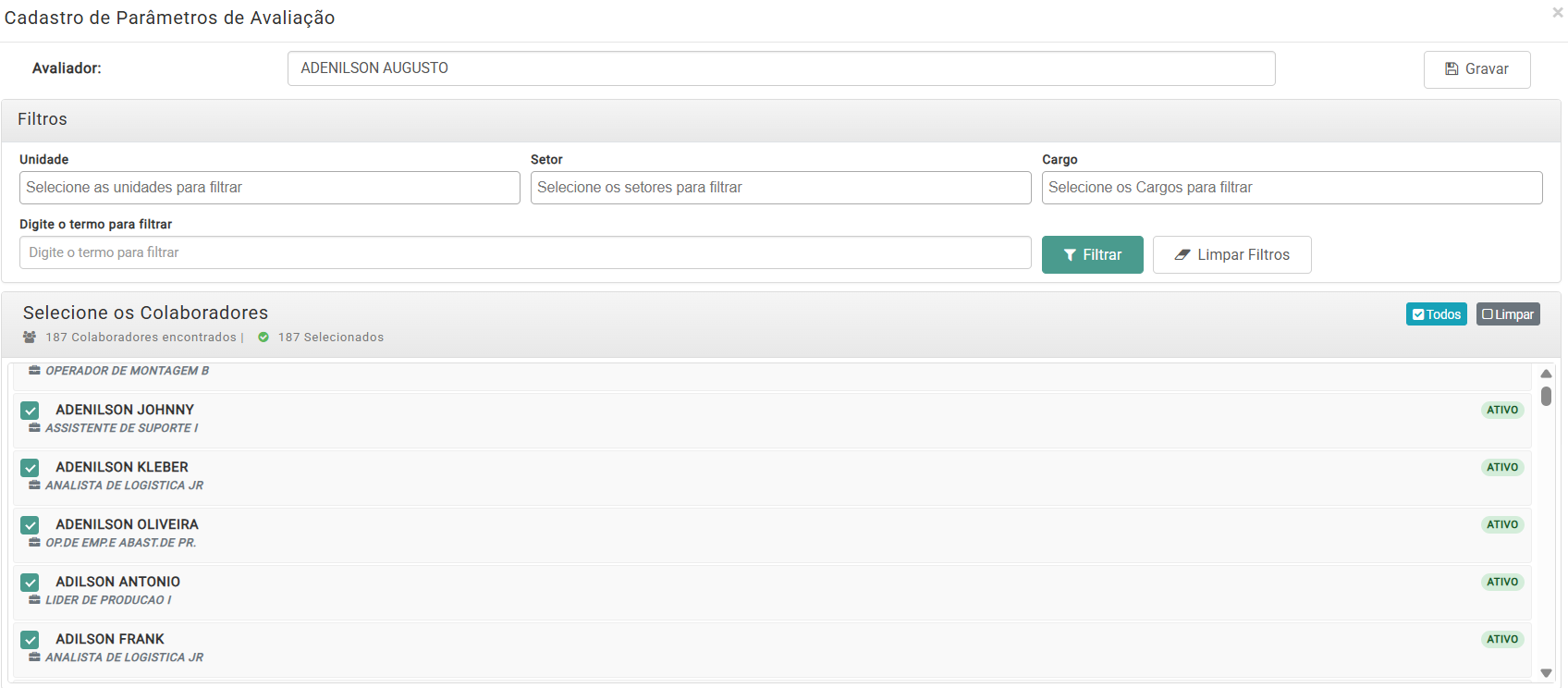The width and height of the screenshot is (1568, 688).
Task: Focus the term filter text box
Action: click(x=524, y=252)
